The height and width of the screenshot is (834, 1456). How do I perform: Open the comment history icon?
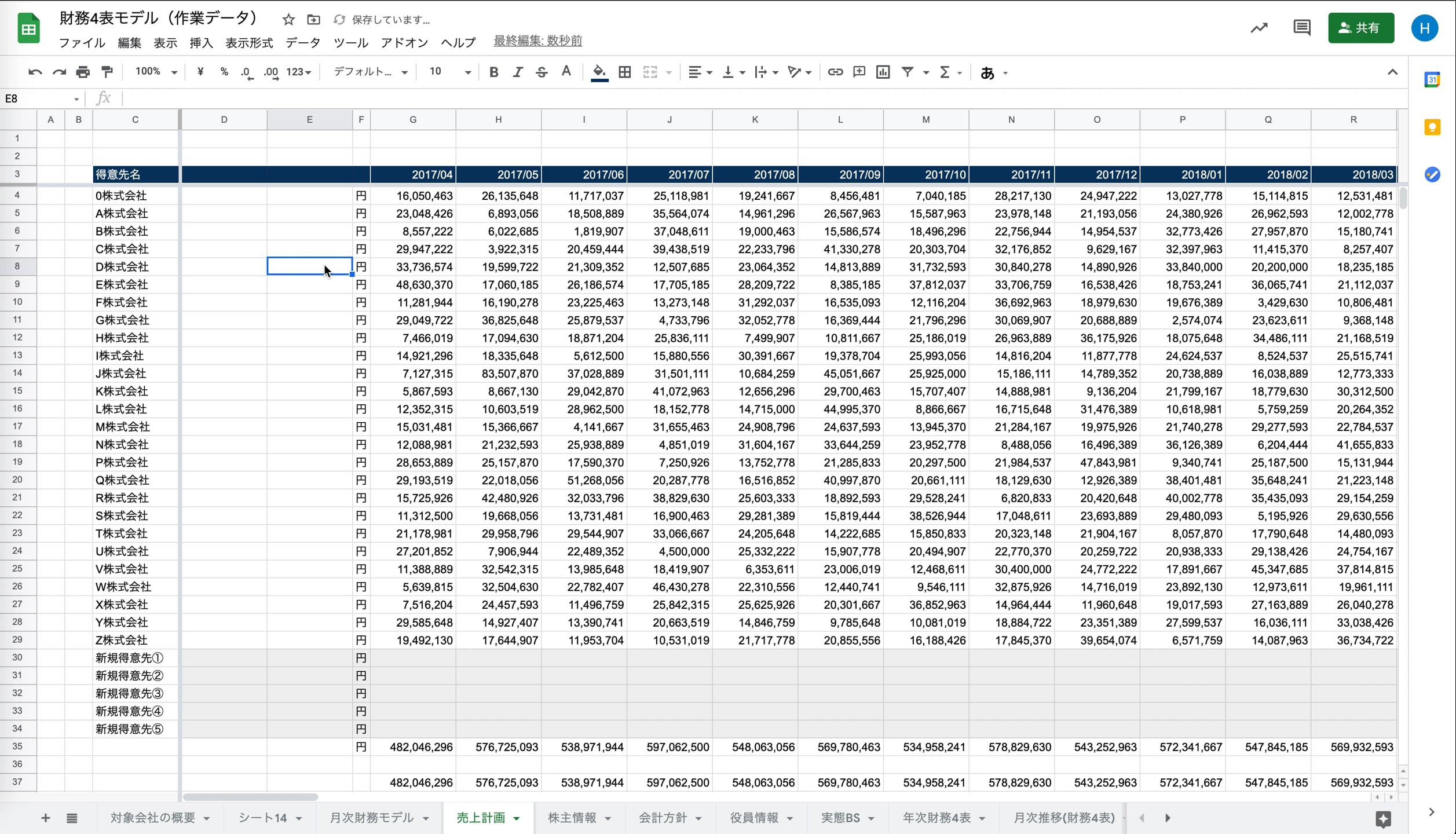(x=1301, y=27)
